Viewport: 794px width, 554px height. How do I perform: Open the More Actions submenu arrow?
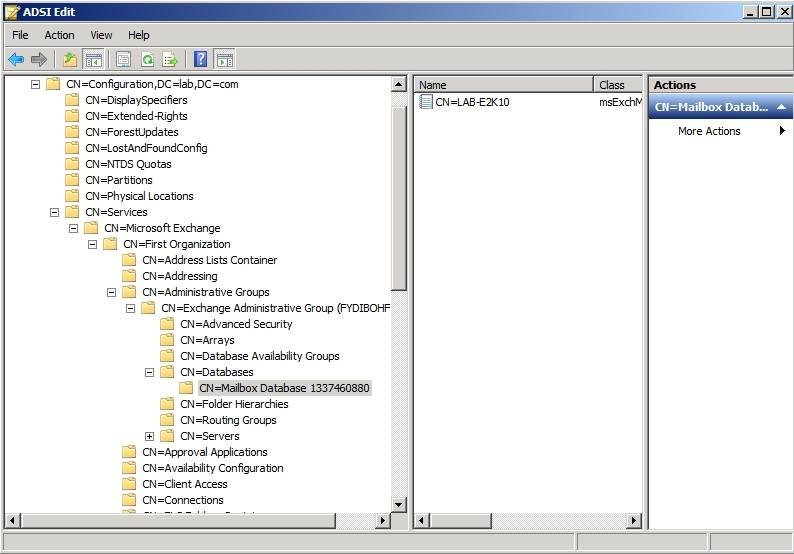(782, 131)
